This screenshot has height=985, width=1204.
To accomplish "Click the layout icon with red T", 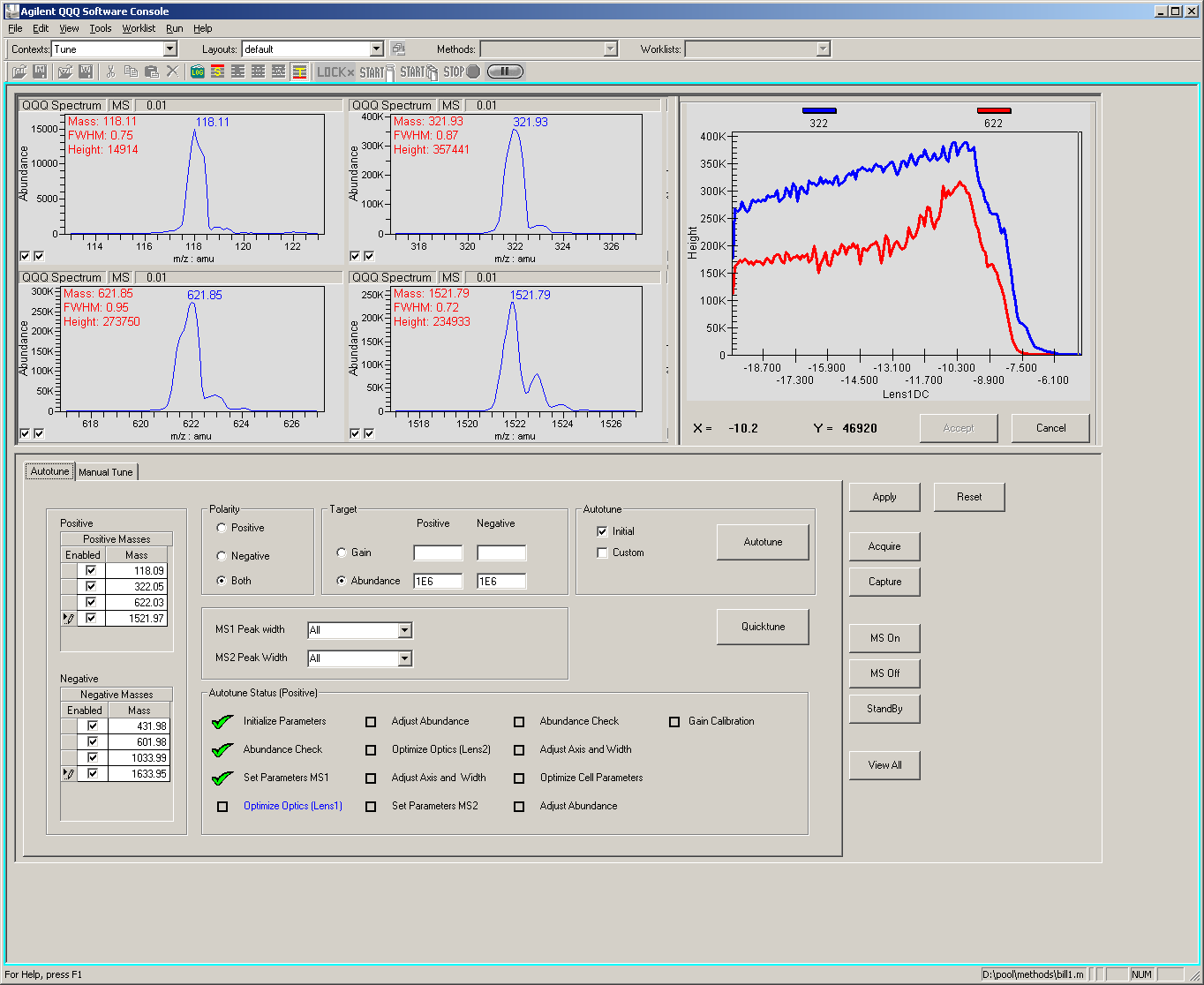I will pos(300,71).
